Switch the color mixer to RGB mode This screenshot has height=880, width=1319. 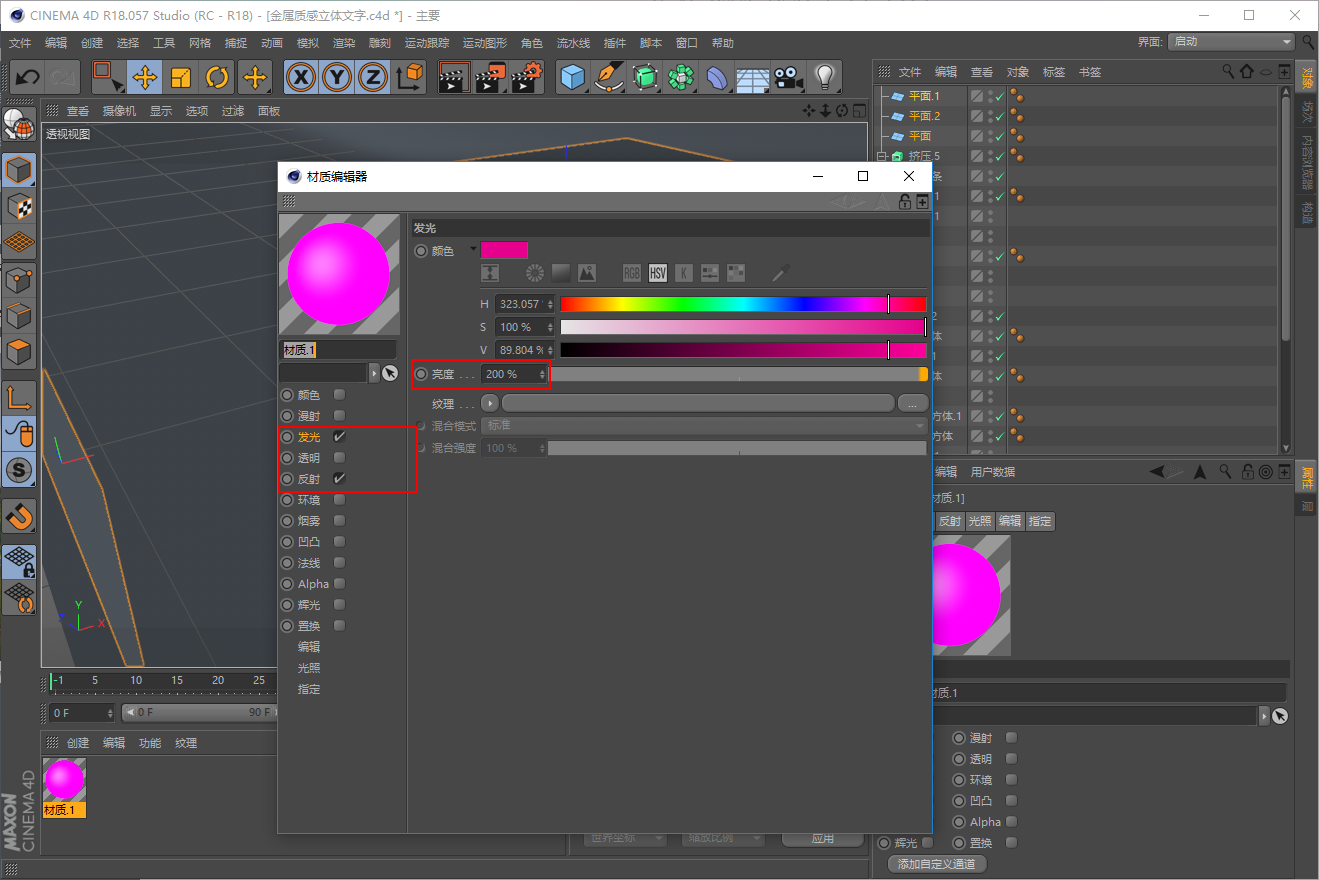pyautogui.click(x=632, y=273)
